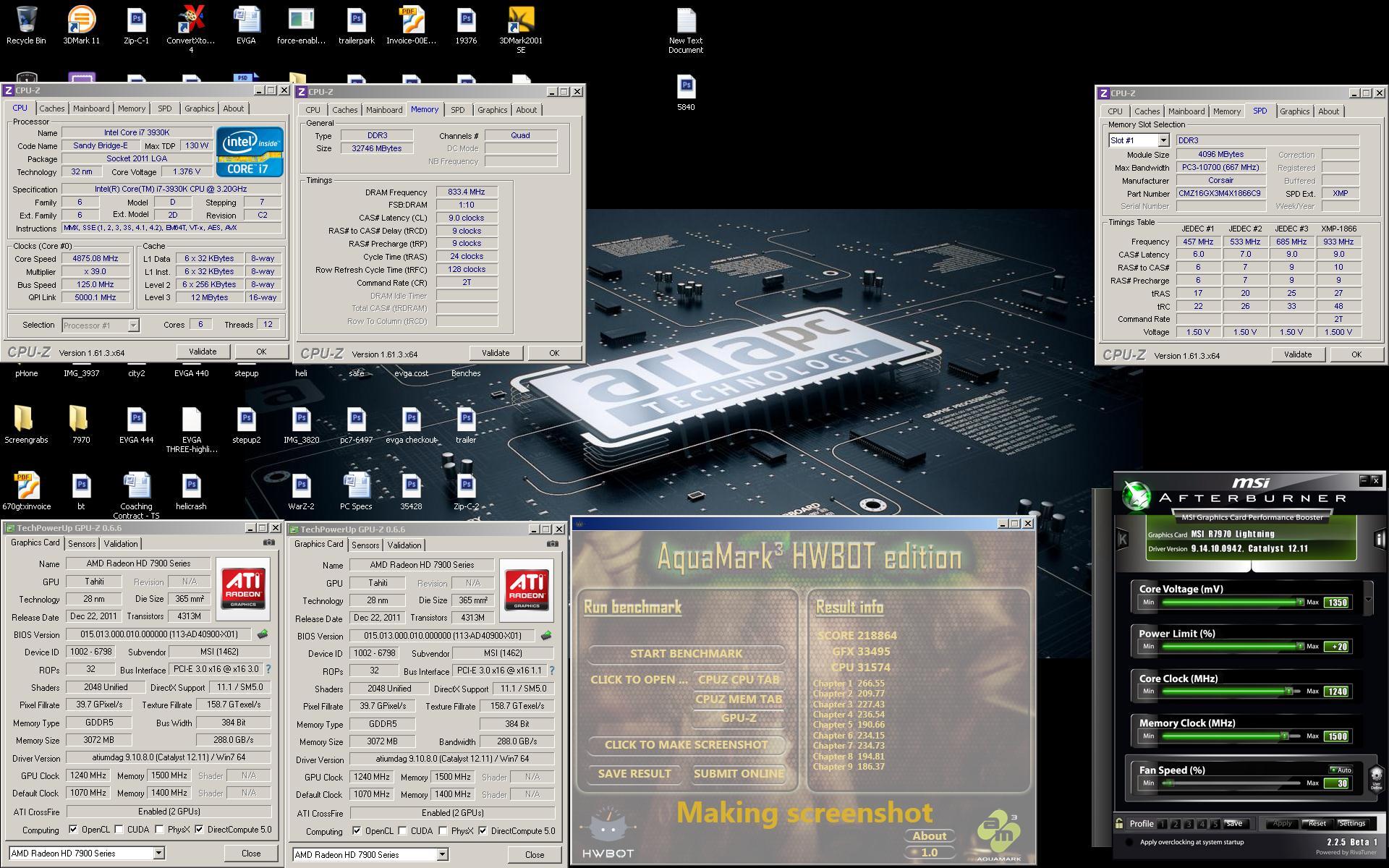Open the About tab in left CPU-Z
The height and width of the screenshot is (868, 1389).
(x=233, y=109)
